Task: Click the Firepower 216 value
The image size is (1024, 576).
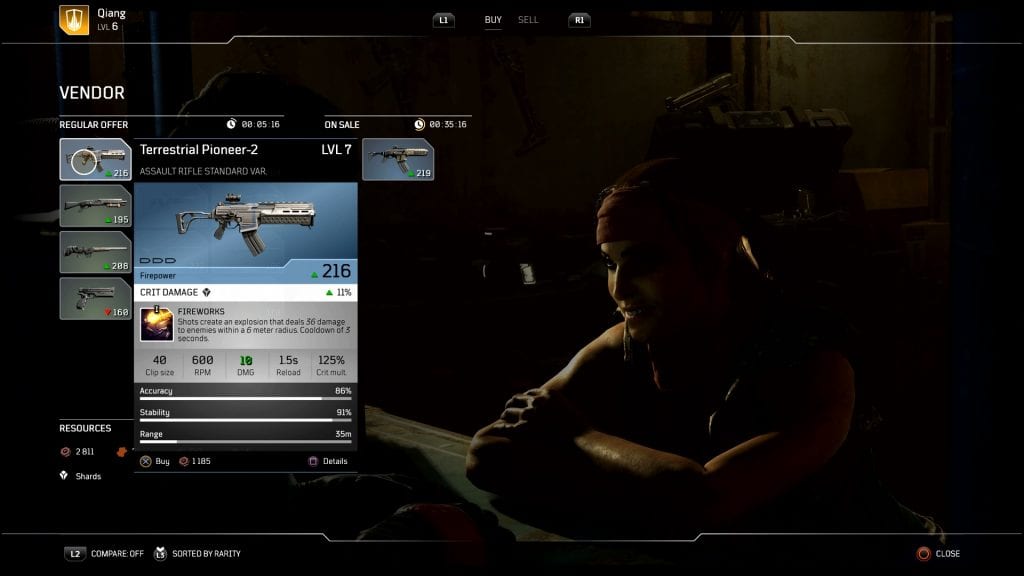Action: (336, 271)
